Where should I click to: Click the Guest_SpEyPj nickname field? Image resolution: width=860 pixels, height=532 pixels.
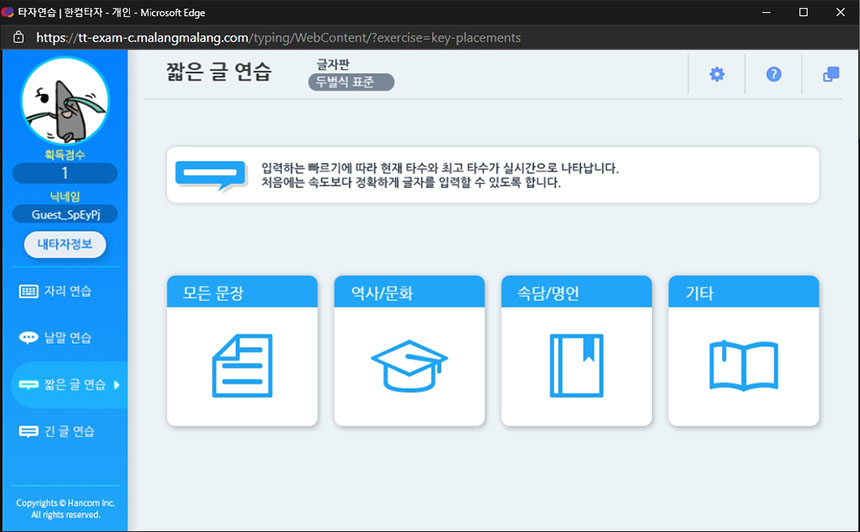point(65,214)
